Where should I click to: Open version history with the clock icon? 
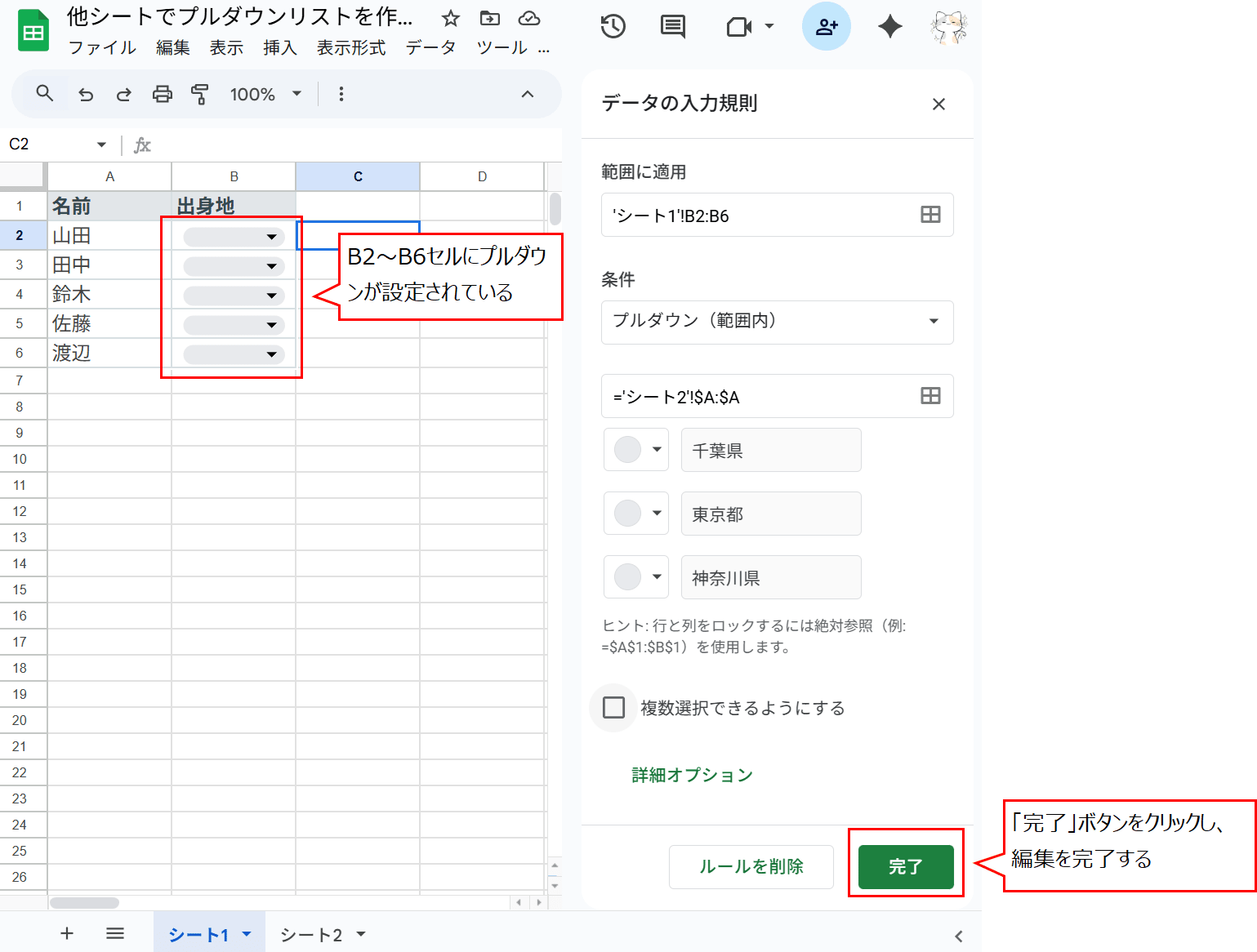pos(613,26)
